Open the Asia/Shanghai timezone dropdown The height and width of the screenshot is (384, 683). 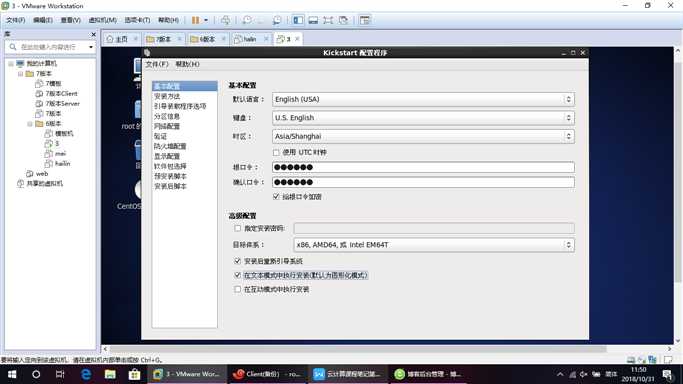[x=423, y=136]
